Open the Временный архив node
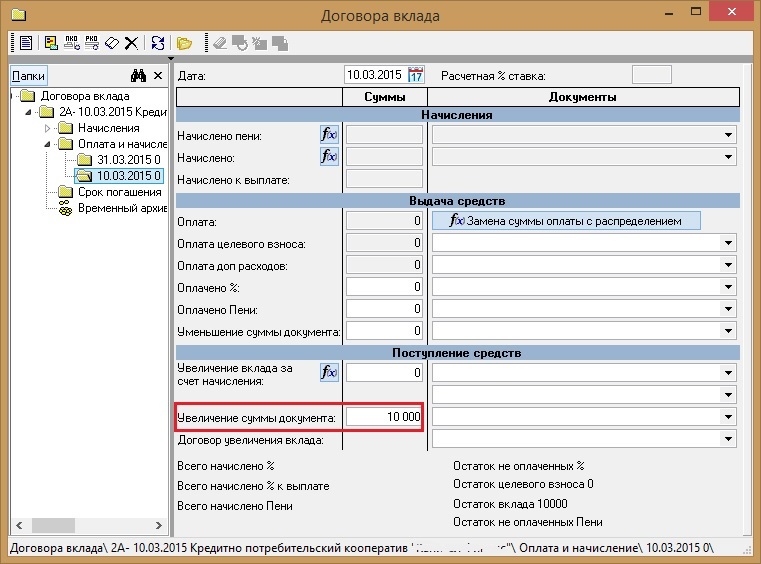The height and width of the screenshot is (564, 761). (x=122, y=208)
